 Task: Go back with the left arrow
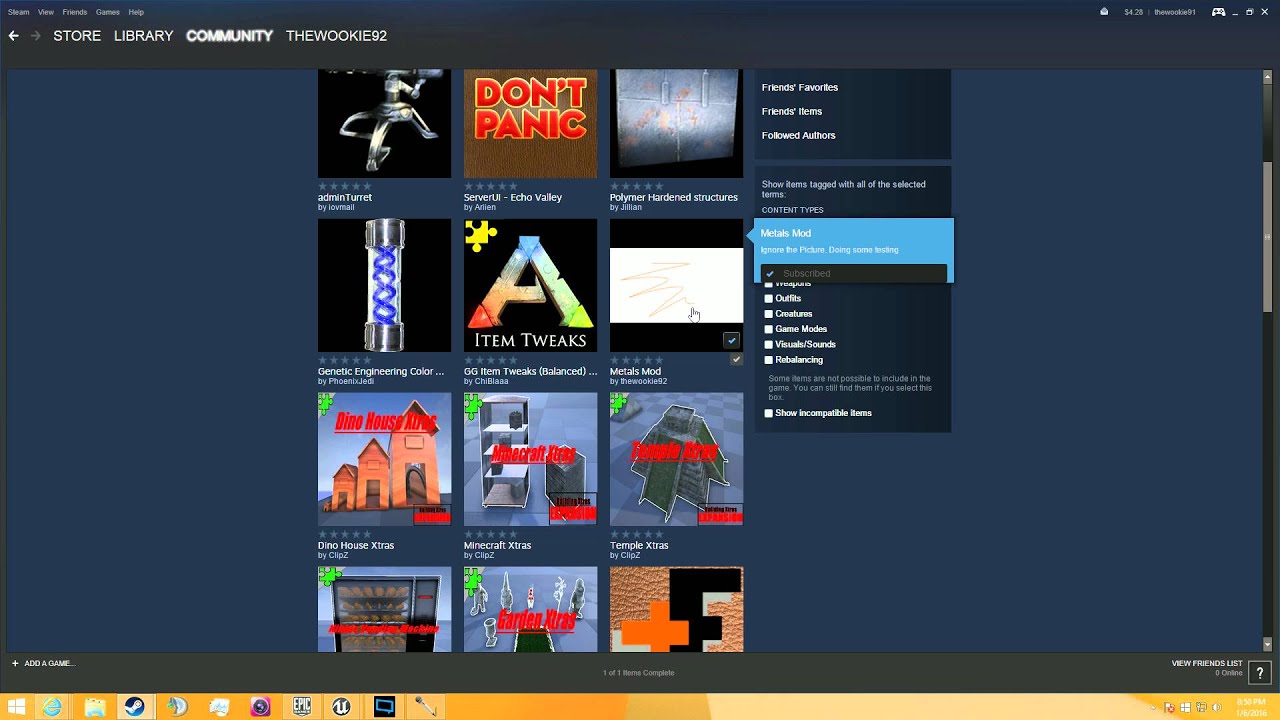coord(13,36)
